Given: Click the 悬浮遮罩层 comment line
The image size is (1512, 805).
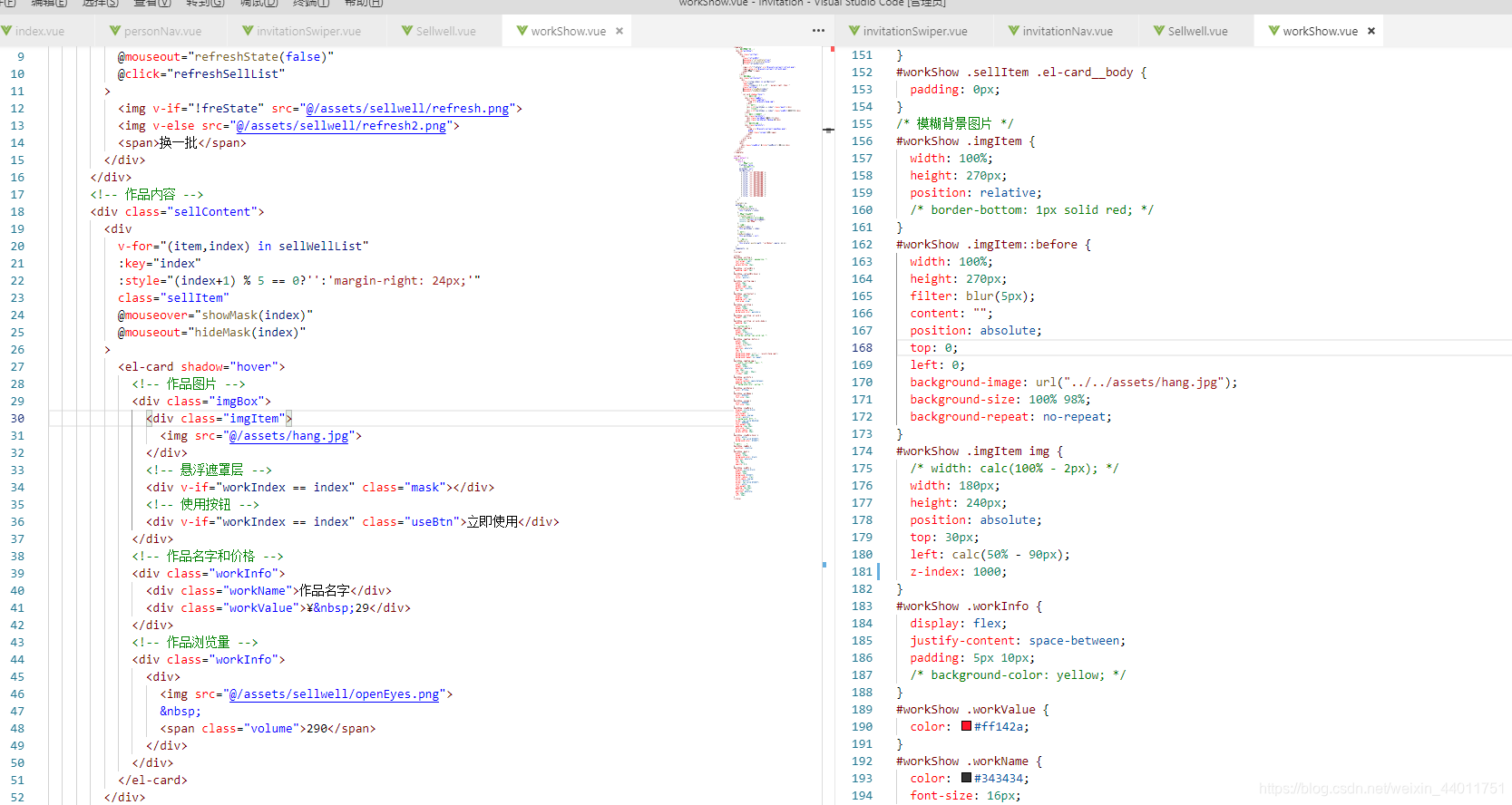Looking at the screenshot, I should click(x=209, y=470).
